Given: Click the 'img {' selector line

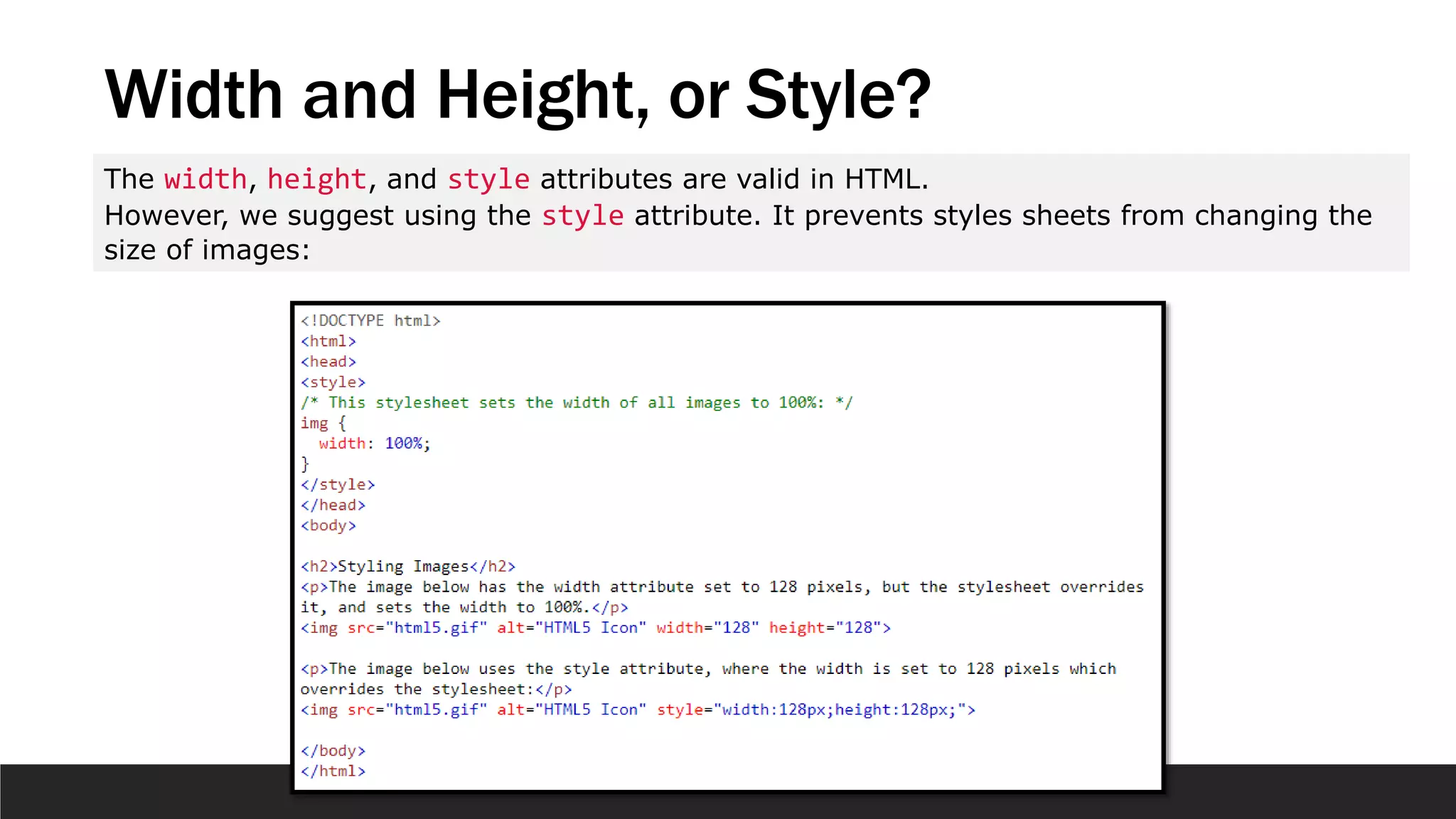Looking at the screenshot, I should tap(323, 424).
